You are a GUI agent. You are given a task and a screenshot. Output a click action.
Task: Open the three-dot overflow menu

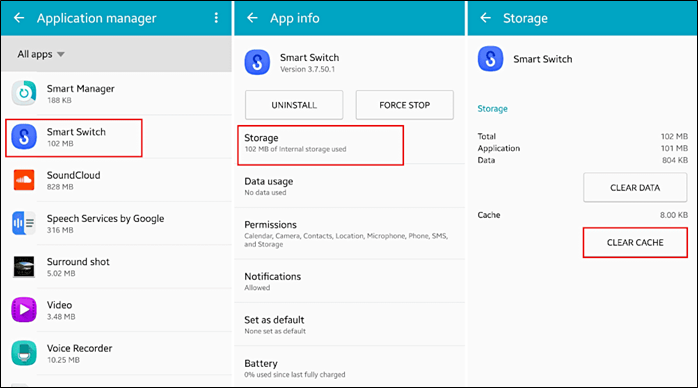(x=216, y=18)
